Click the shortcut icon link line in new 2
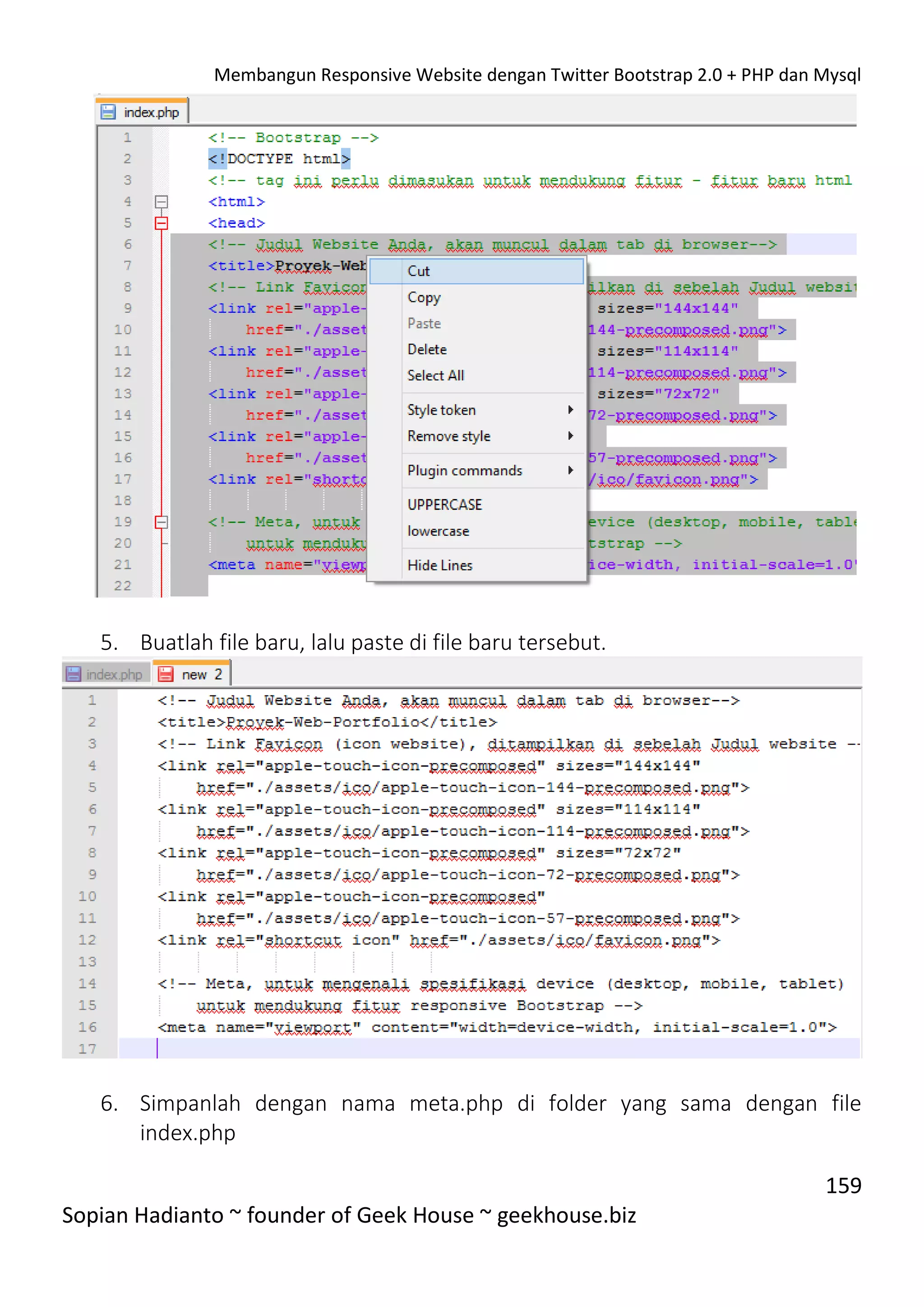924x1307 pixels. [x=439, y=940]
